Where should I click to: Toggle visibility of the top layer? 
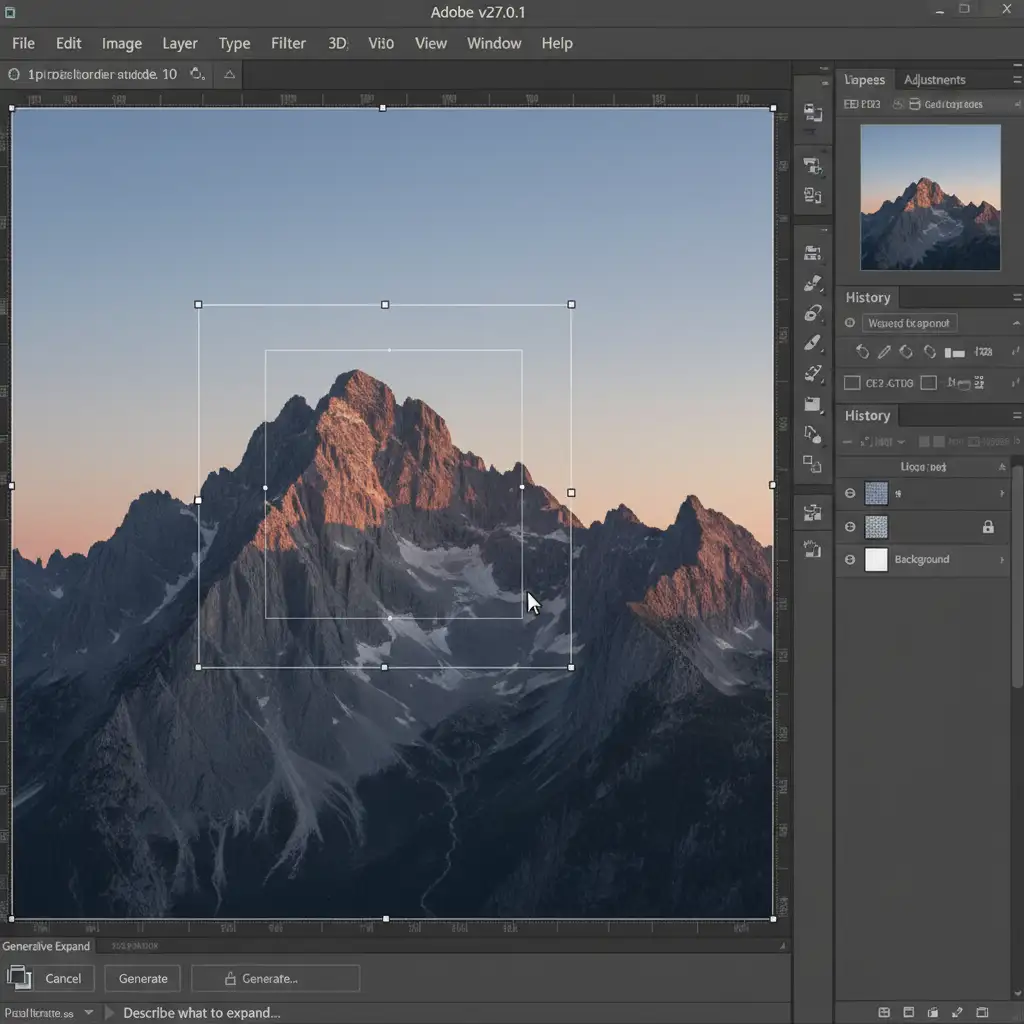(850, 493)
